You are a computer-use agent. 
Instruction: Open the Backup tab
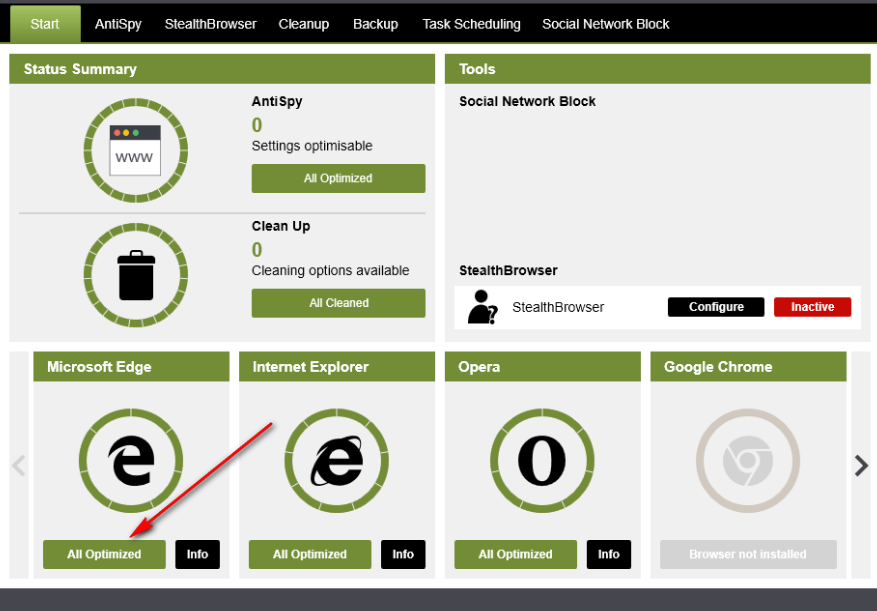pyautogui.click(x=375, y=24)
